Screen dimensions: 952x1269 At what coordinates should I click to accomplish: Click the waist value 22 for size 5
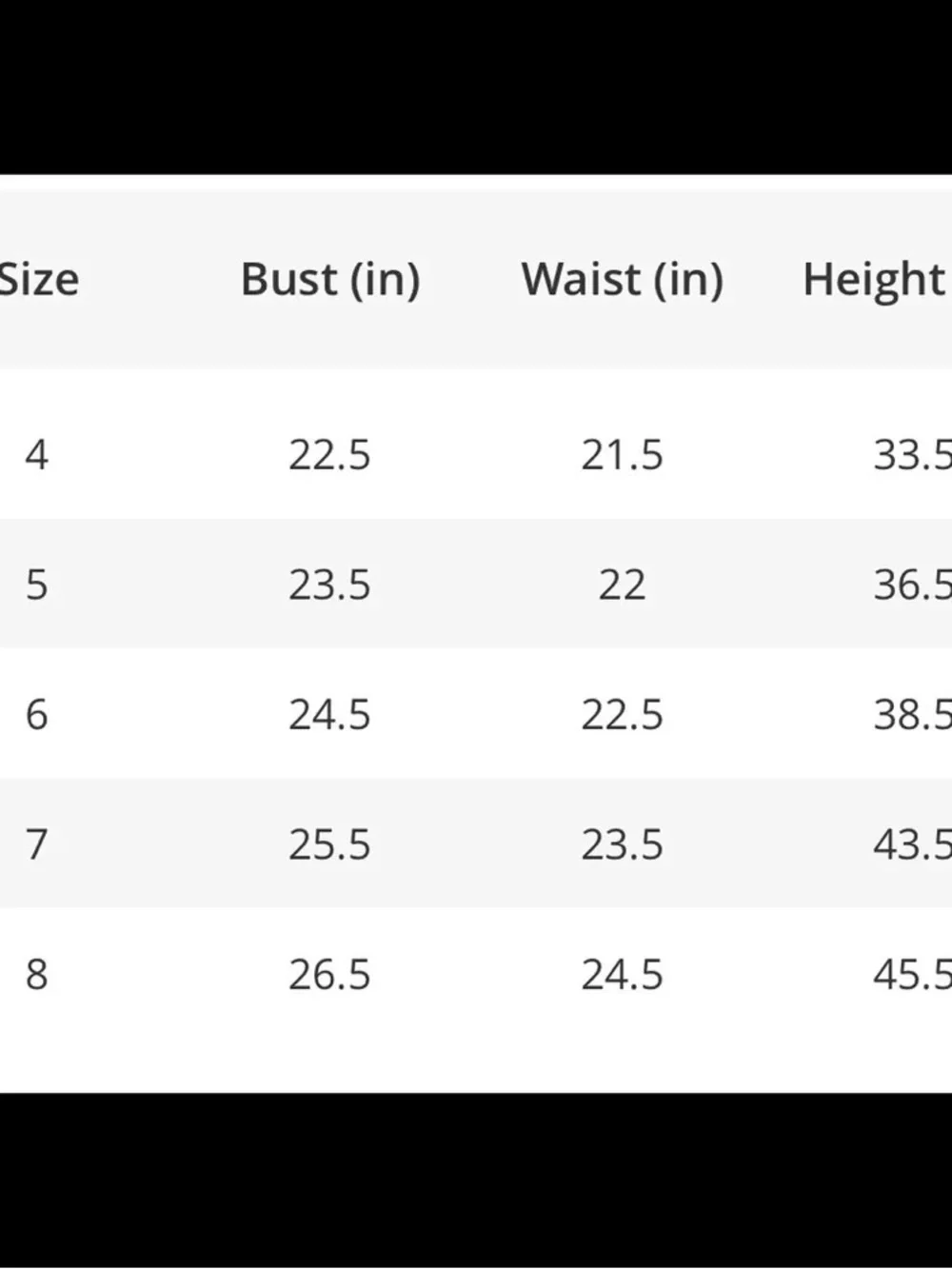point(622,585)
